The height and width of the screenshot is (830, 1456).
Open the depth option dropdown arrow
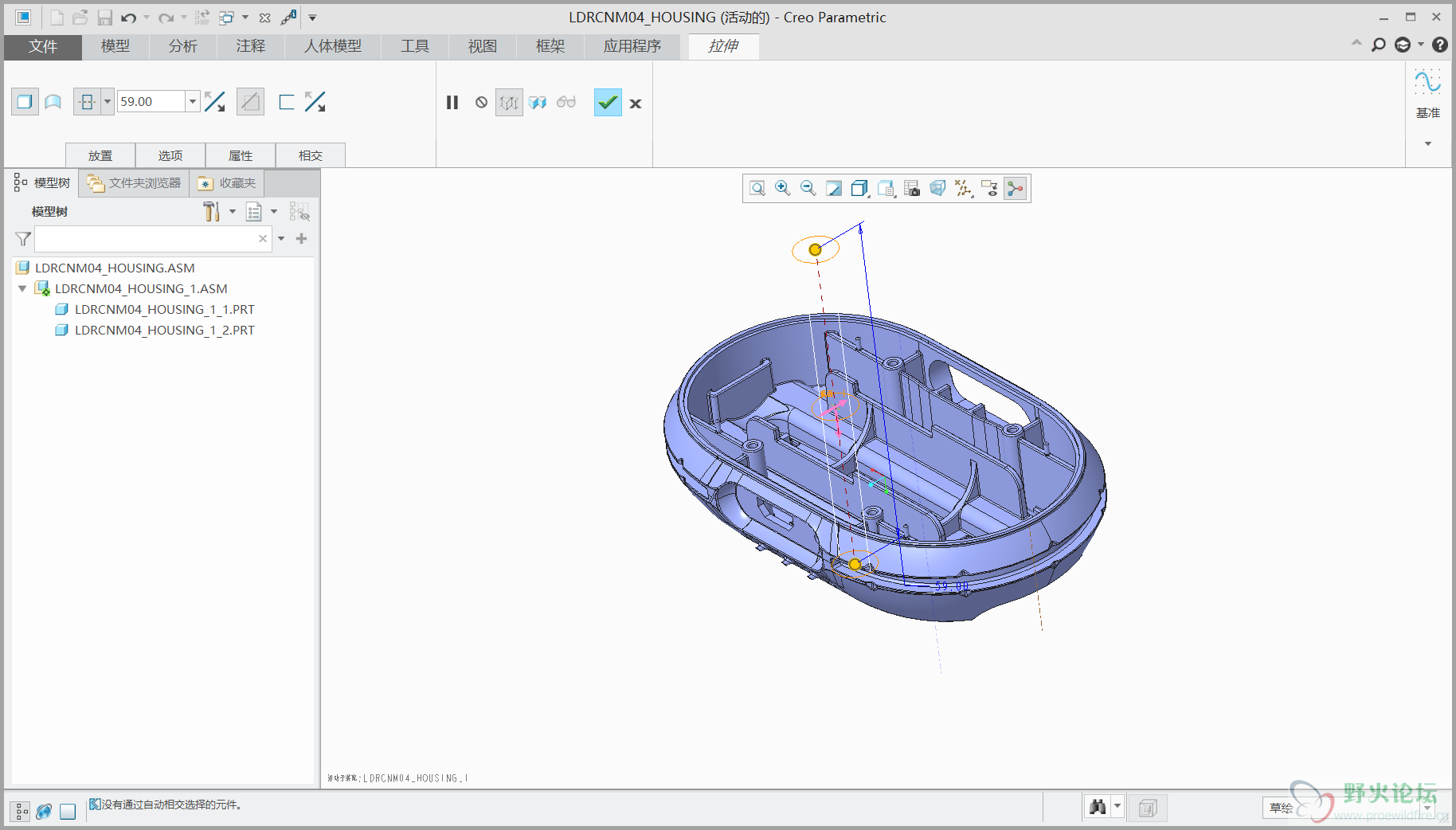coord(108,102)
